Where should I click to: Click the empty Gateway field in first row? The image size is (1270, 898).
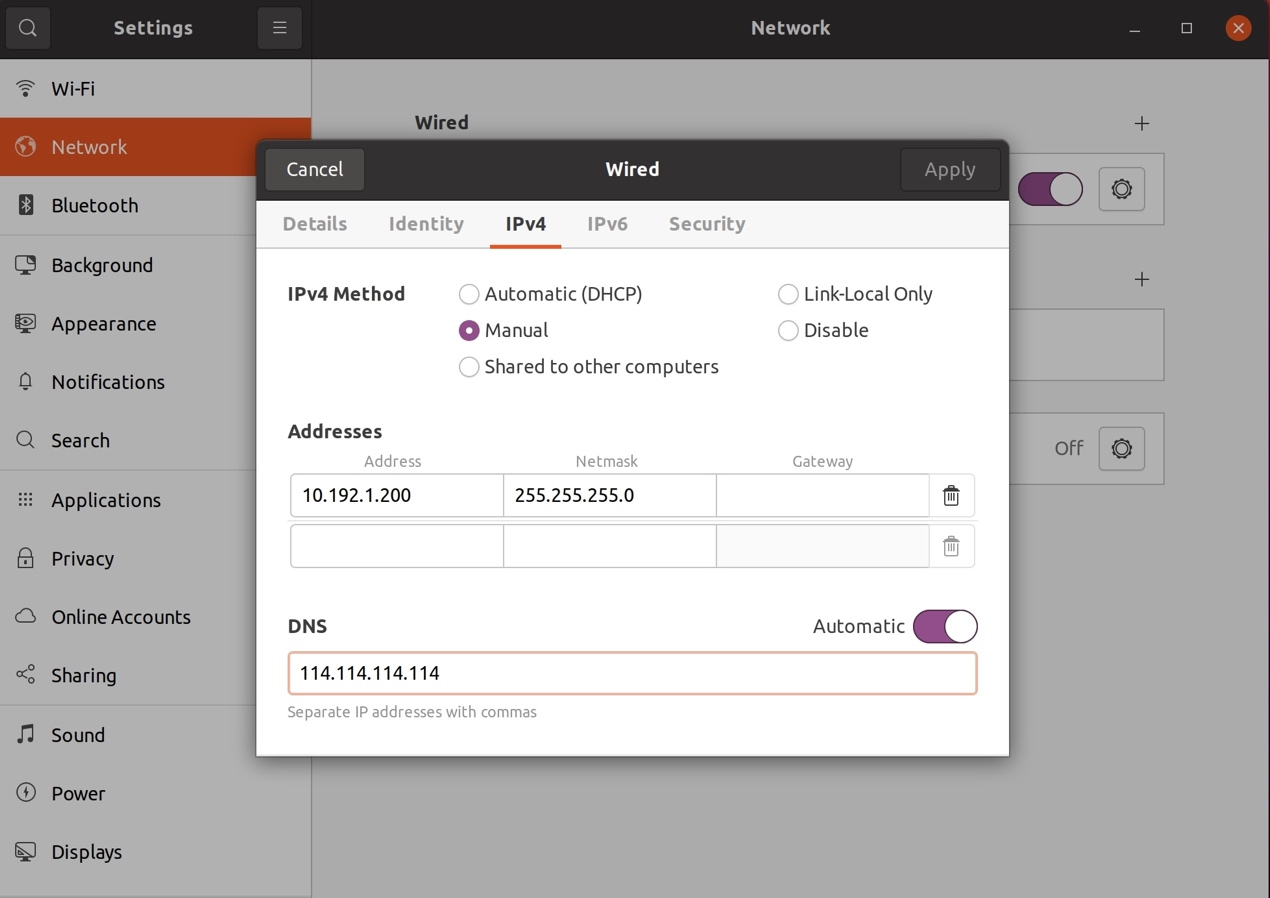coord(823,495)
